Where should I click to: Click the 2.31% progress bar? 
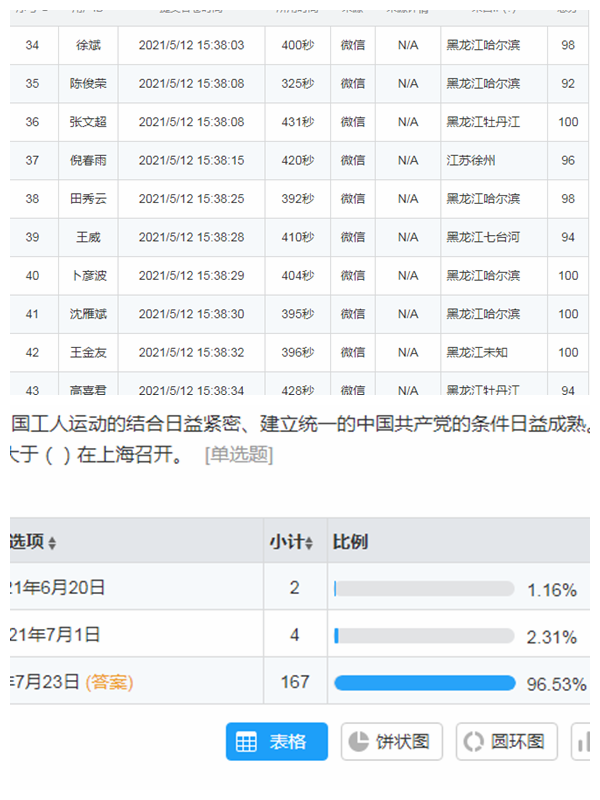(x=424, y=636)
